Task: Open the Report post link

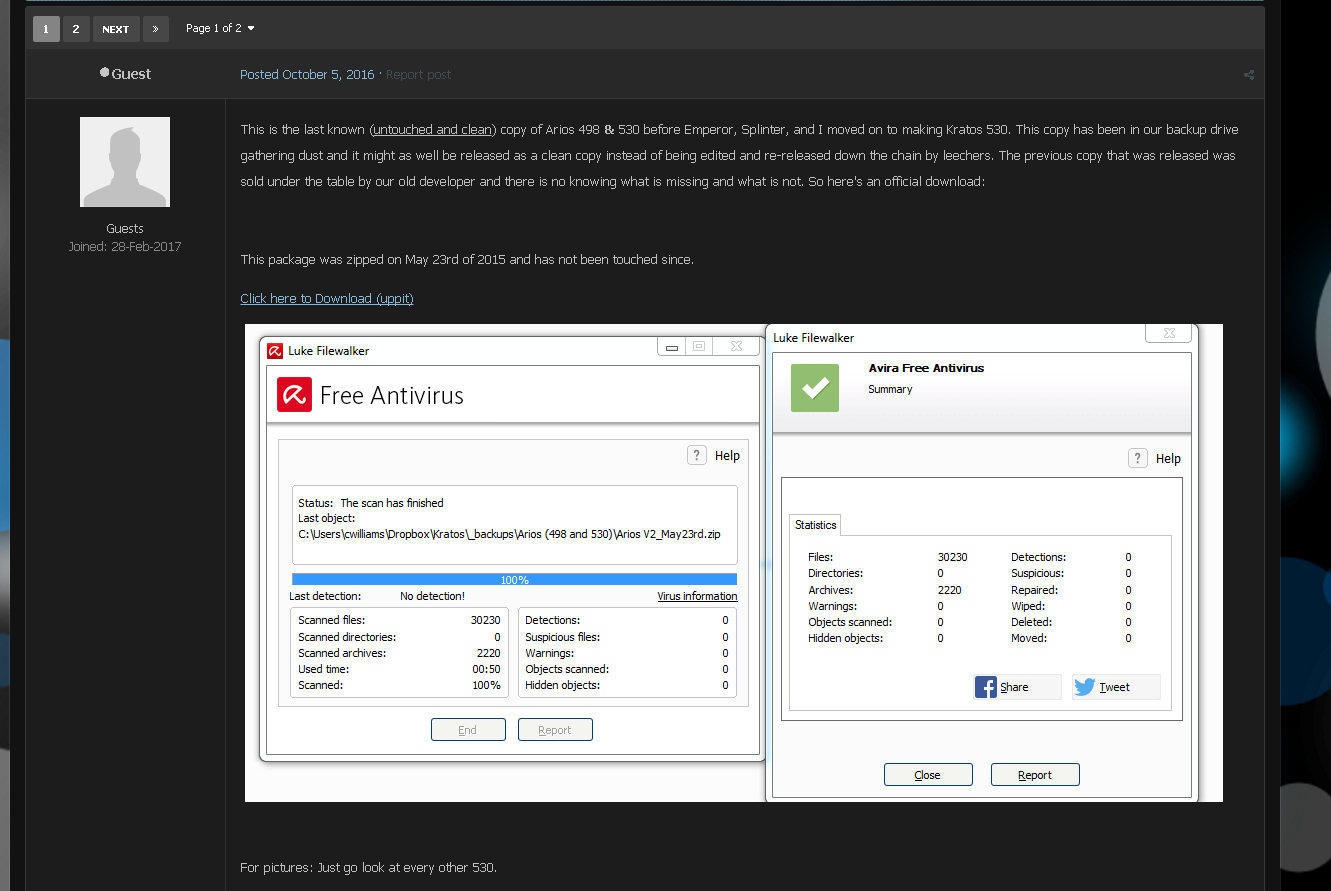Action: point(418,75)
